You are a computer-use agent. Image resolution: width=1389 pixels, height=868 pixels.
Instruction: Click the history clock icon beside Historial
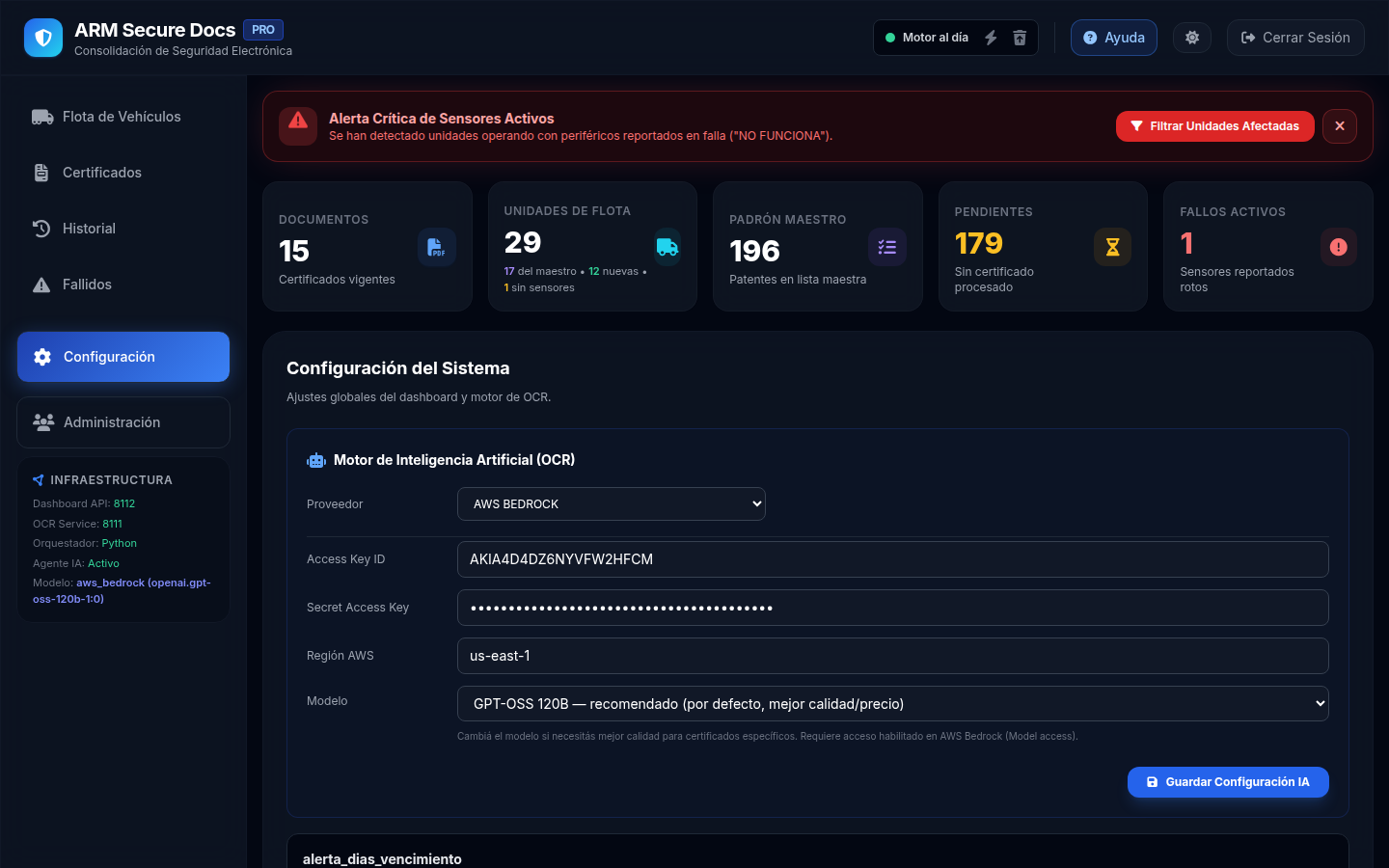(41, 229)
